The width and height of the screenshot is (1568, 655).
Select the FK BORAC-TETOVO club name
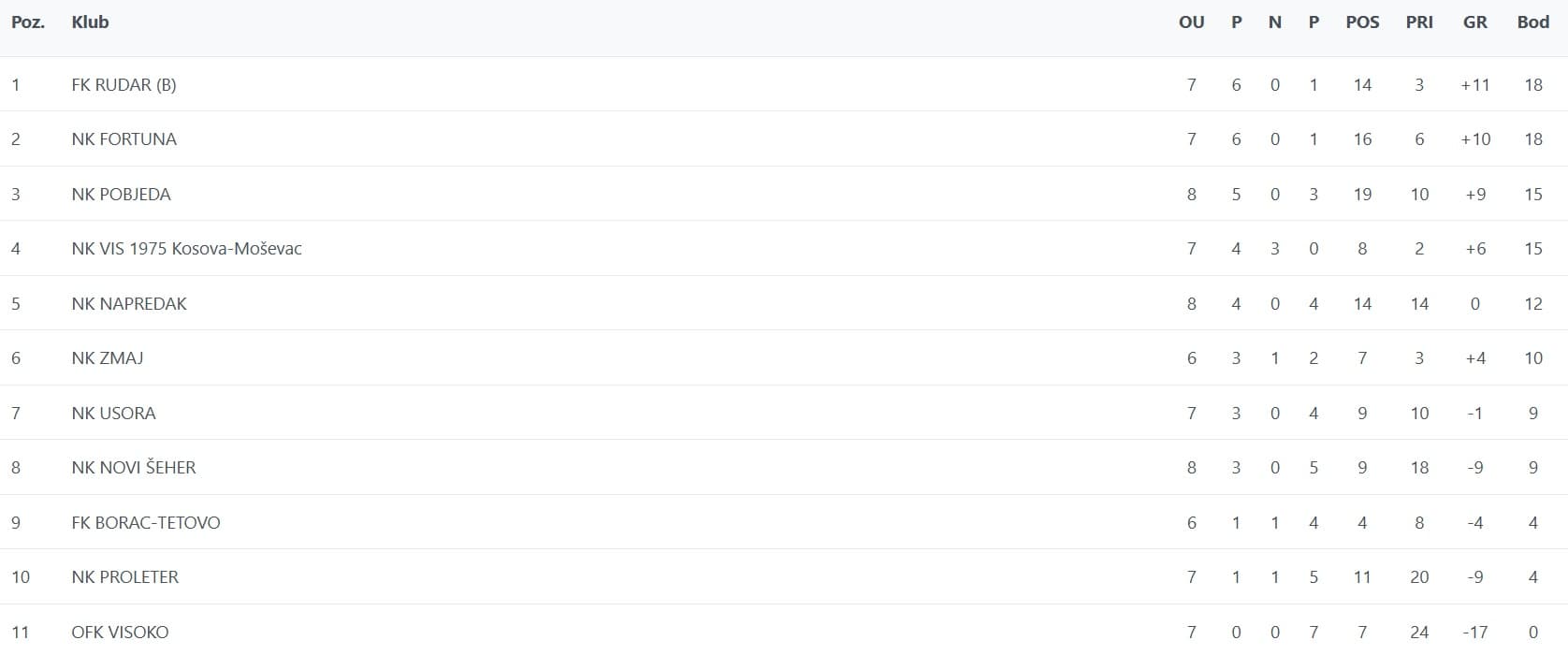pos(146,523)
